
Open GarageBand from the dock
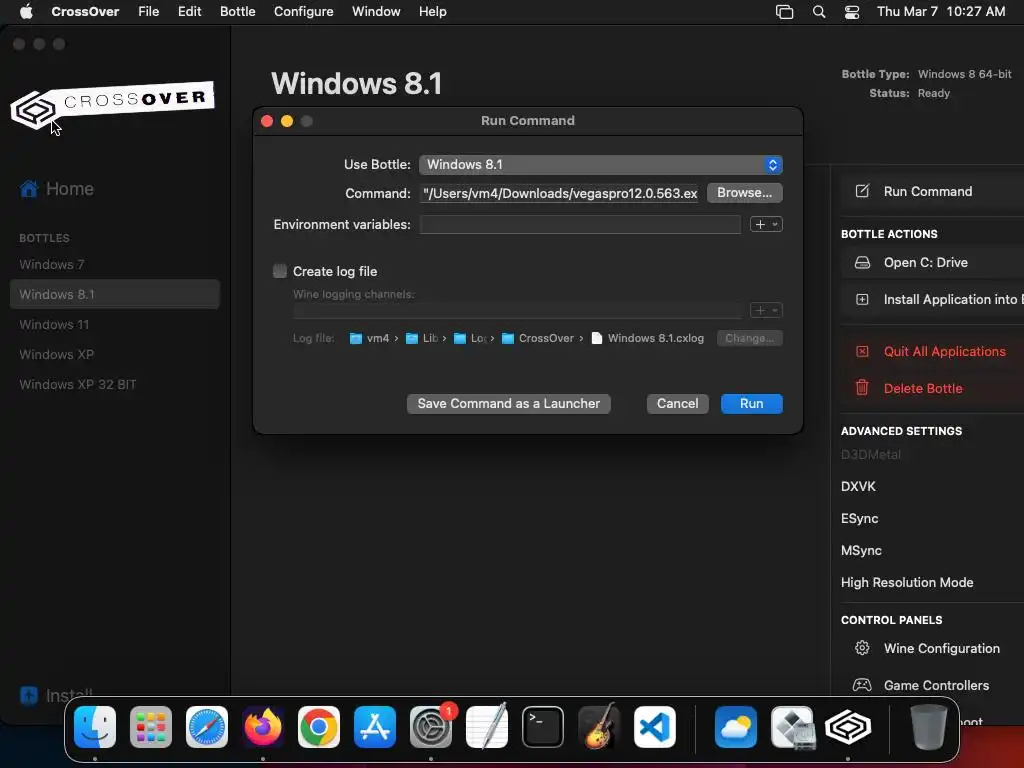(599, 727)
